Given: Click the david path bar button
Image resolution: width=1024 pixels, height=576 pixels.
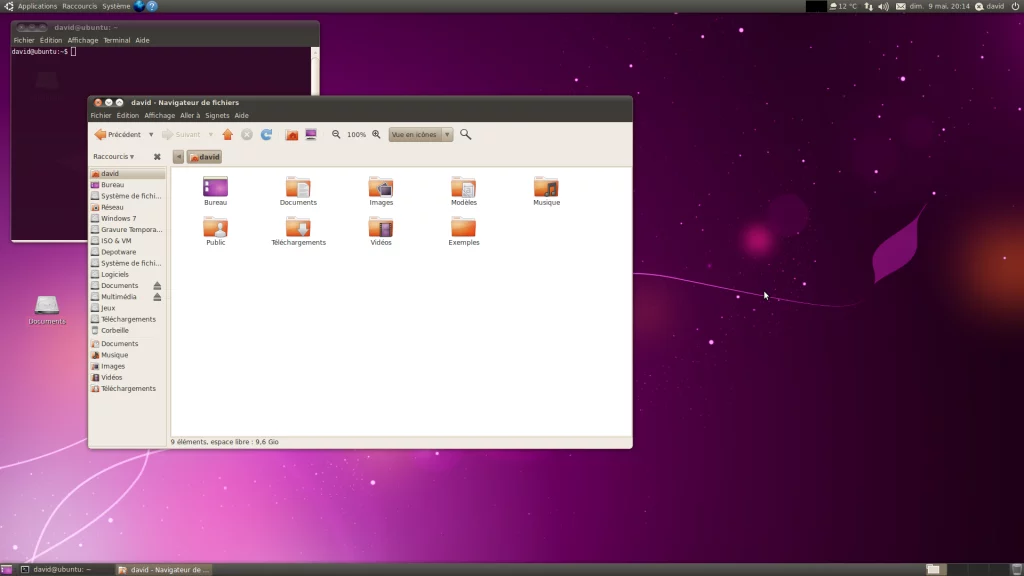Looking at the screenshot, I should pyautogui.click(x=204, y=157).
